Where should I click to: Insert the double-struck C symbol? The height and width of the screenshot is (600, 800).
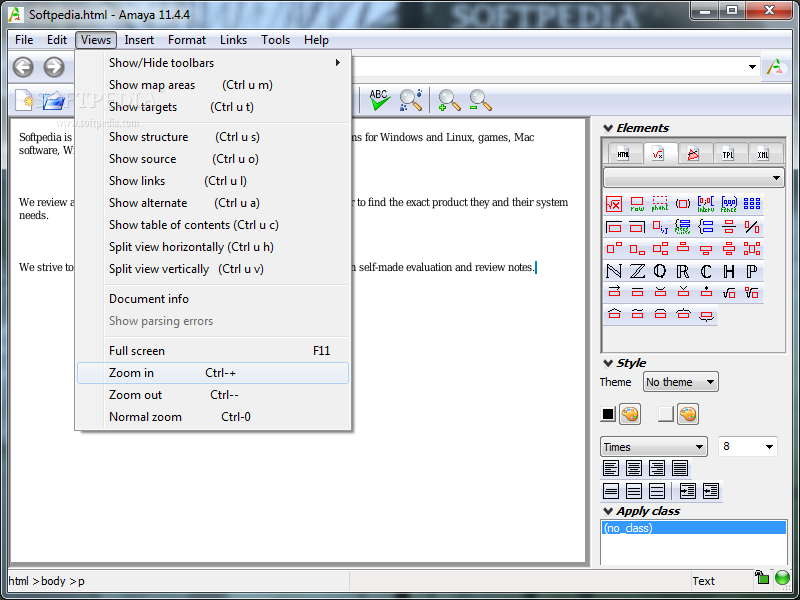click(x=706, y=271)
